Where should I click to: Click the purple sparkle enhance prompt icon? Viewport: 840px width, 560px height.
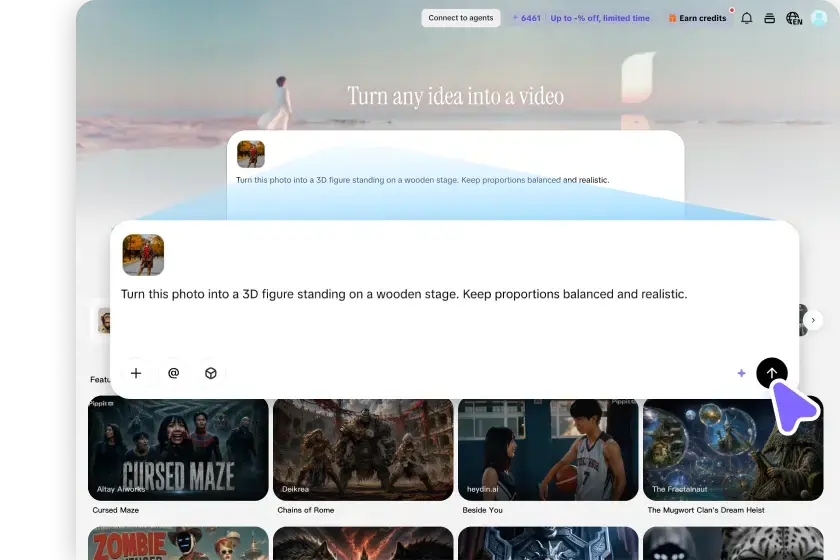click(741, 373)
